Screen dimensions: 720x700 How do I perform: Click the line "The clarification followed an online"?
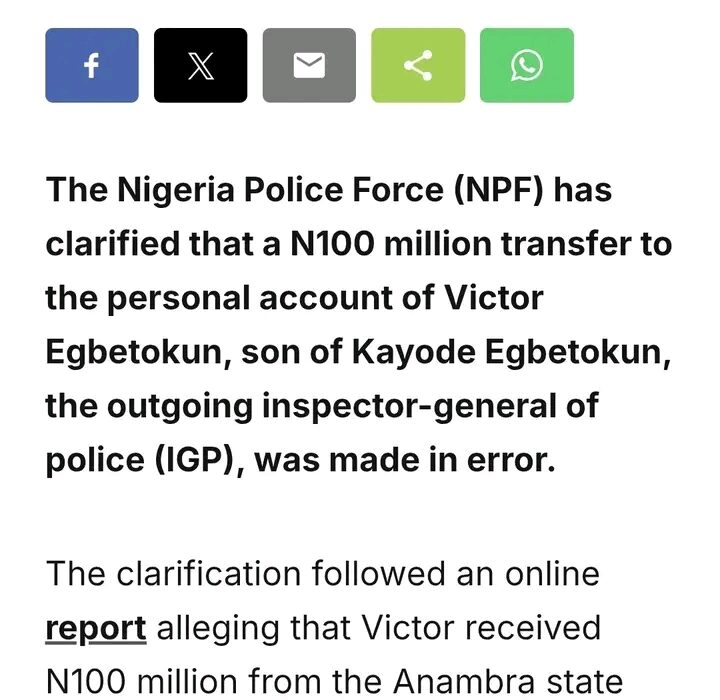click(x=323, y=573)
